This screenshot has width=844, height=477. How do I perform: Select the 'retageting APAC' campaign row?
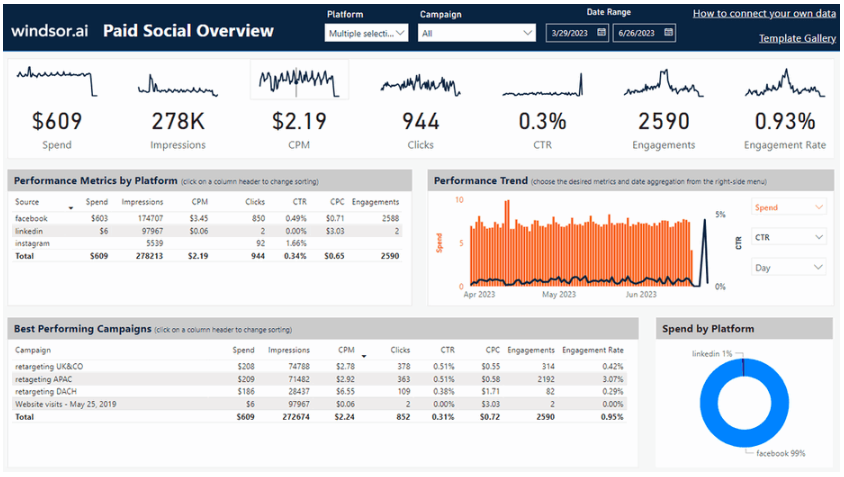(320, 379)
